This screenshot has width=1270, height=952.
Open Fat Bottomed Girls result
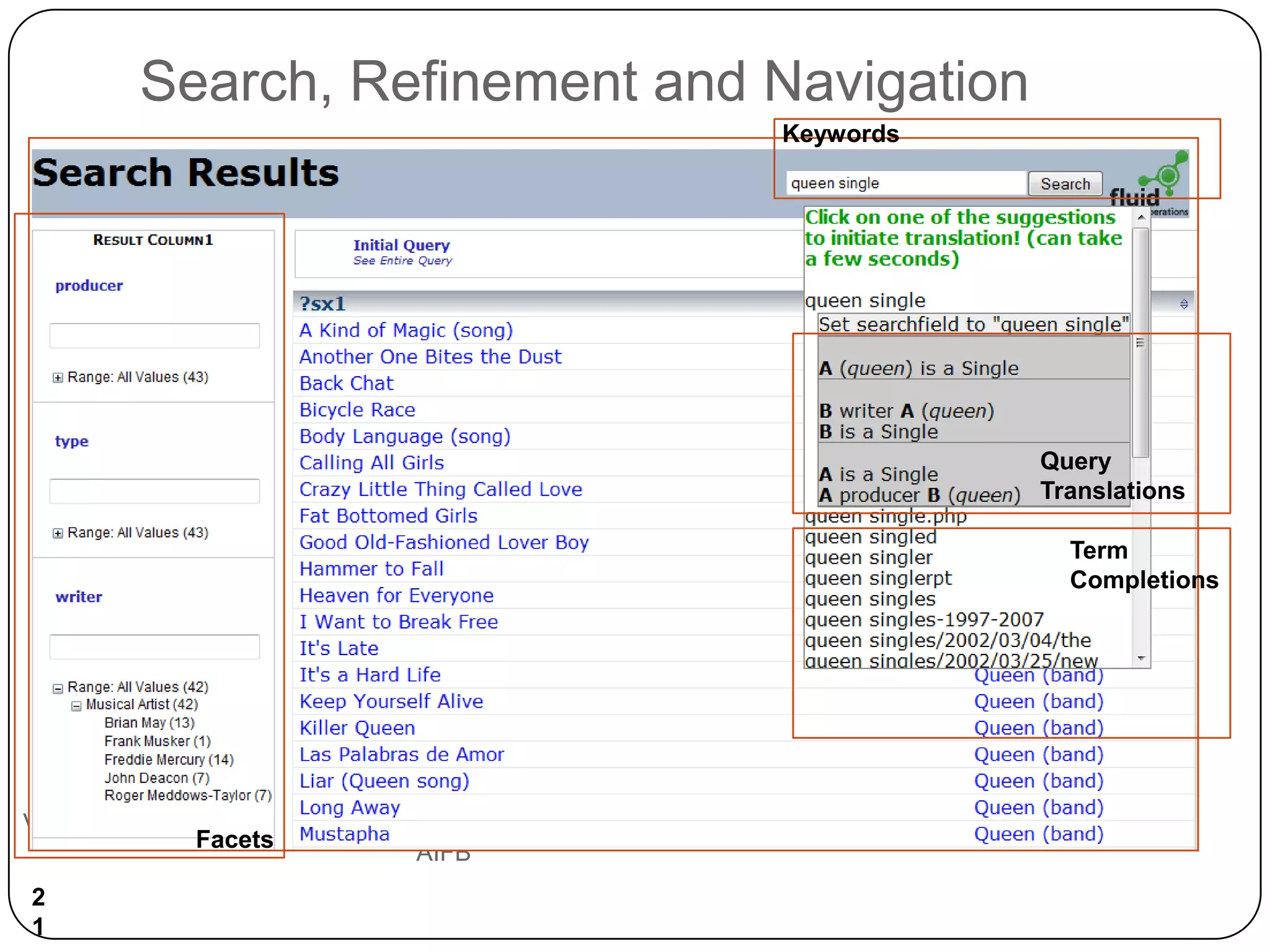(x=388, y=516)
